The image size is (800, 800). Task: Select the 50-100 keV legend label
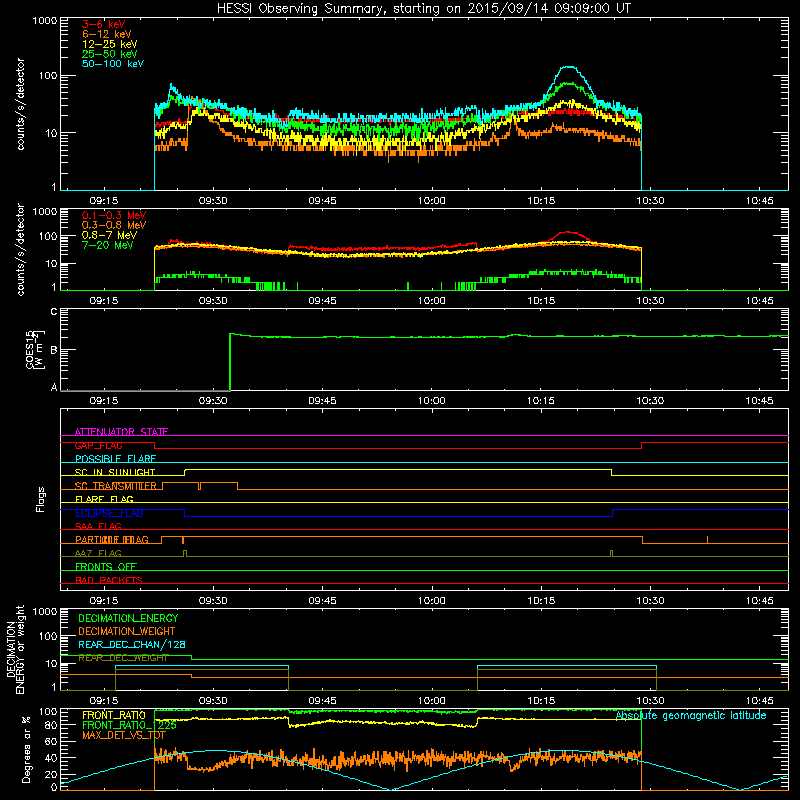(x=112, y=64)
